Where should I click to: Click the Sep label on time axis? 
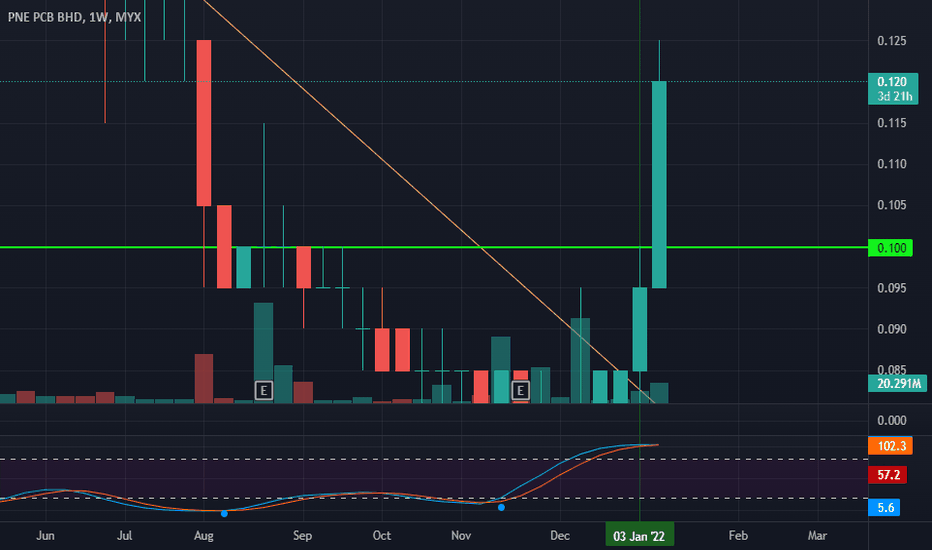point(302,536)
